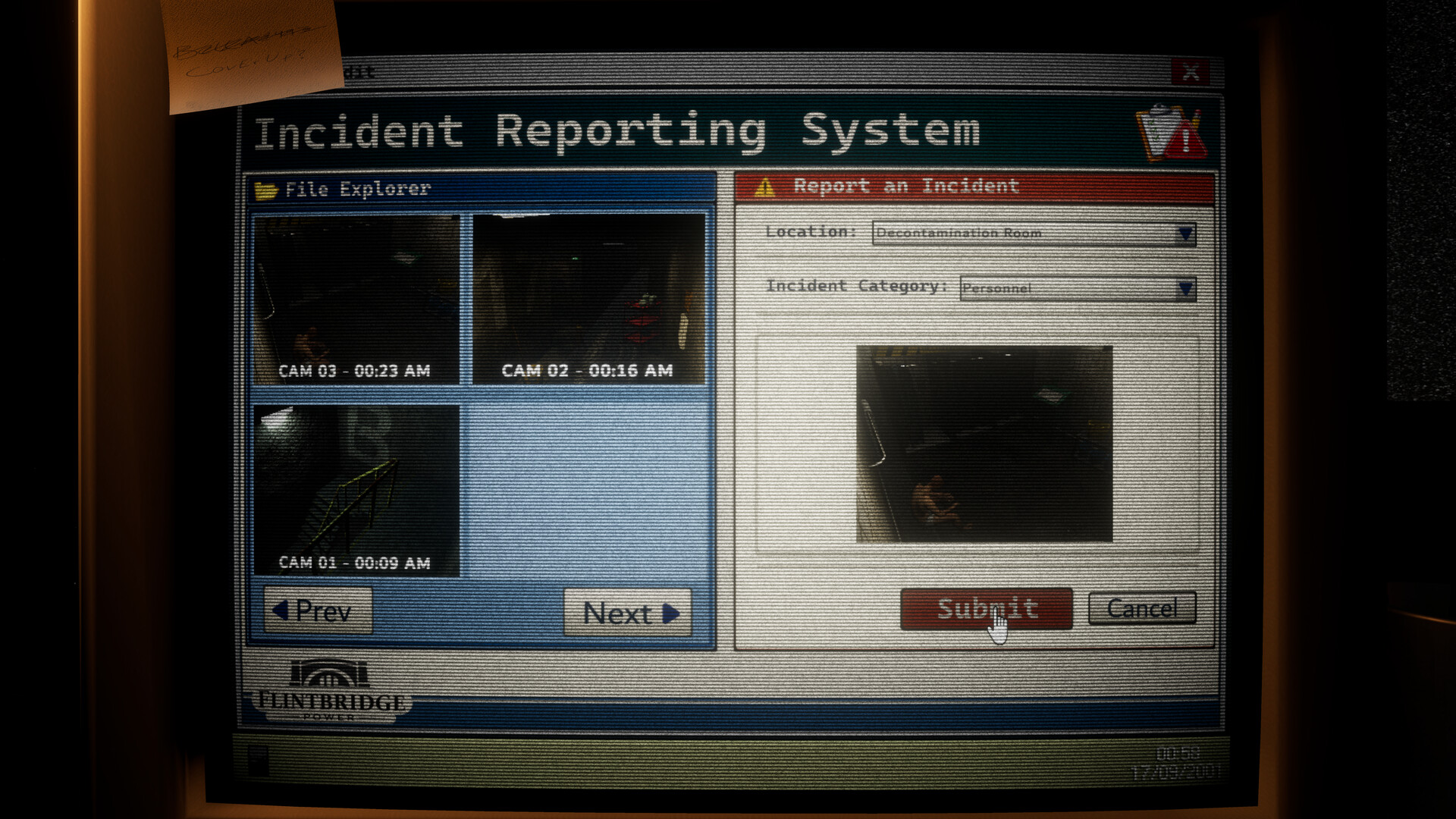Select the CAM 01 - 00:09 AM thumbnail
The height and width of the screenshot is (819, 1456).
click(x=356, y=491)
